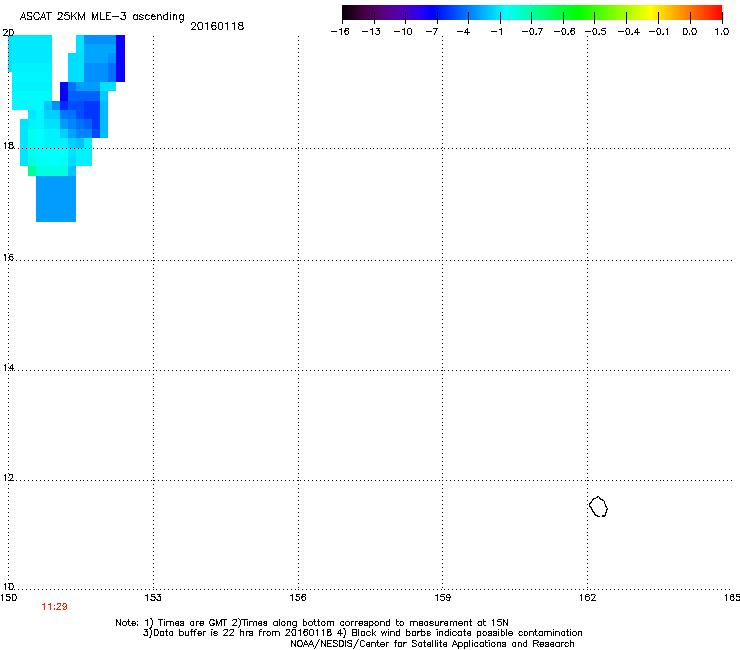Click the longitude label 156
This screenshot has height=650, width=740.
pos(298,598)
